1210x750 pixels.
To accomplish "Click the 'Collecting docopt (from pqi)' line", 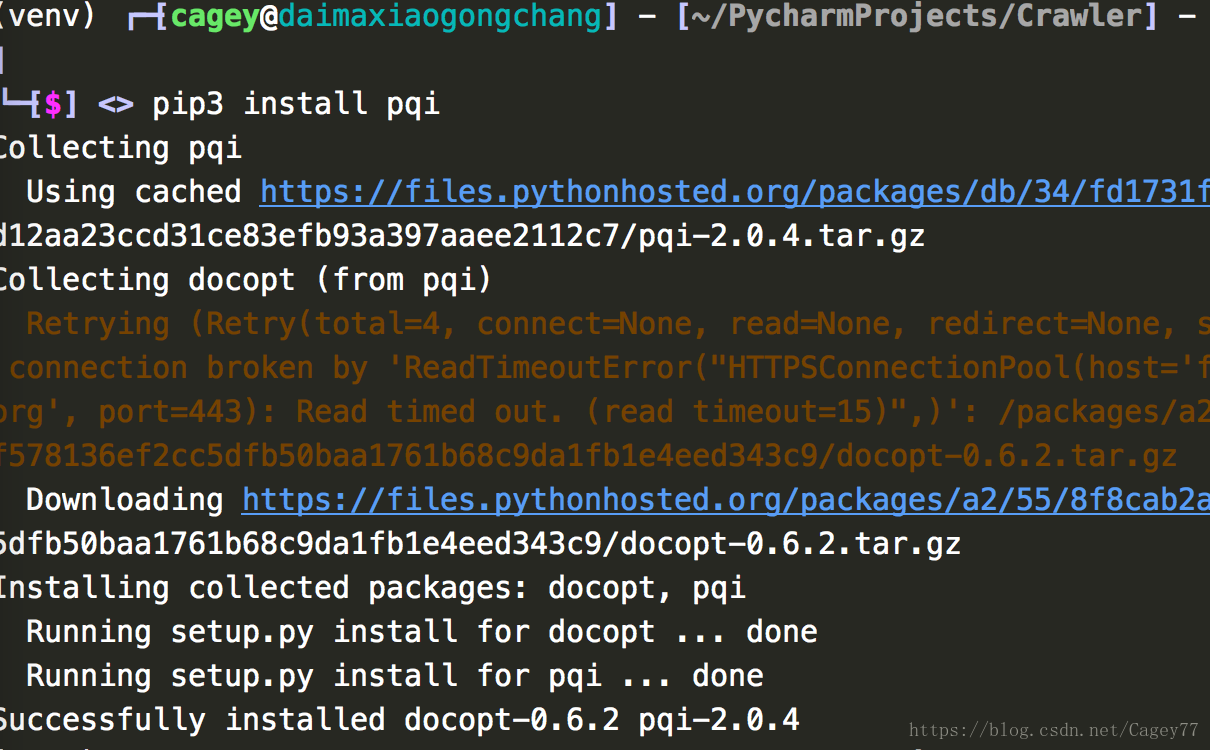I will pos(246,280).
